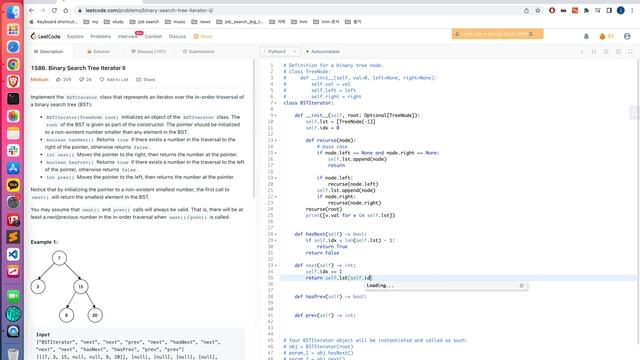Click Add to List

[x=114, y=80]
